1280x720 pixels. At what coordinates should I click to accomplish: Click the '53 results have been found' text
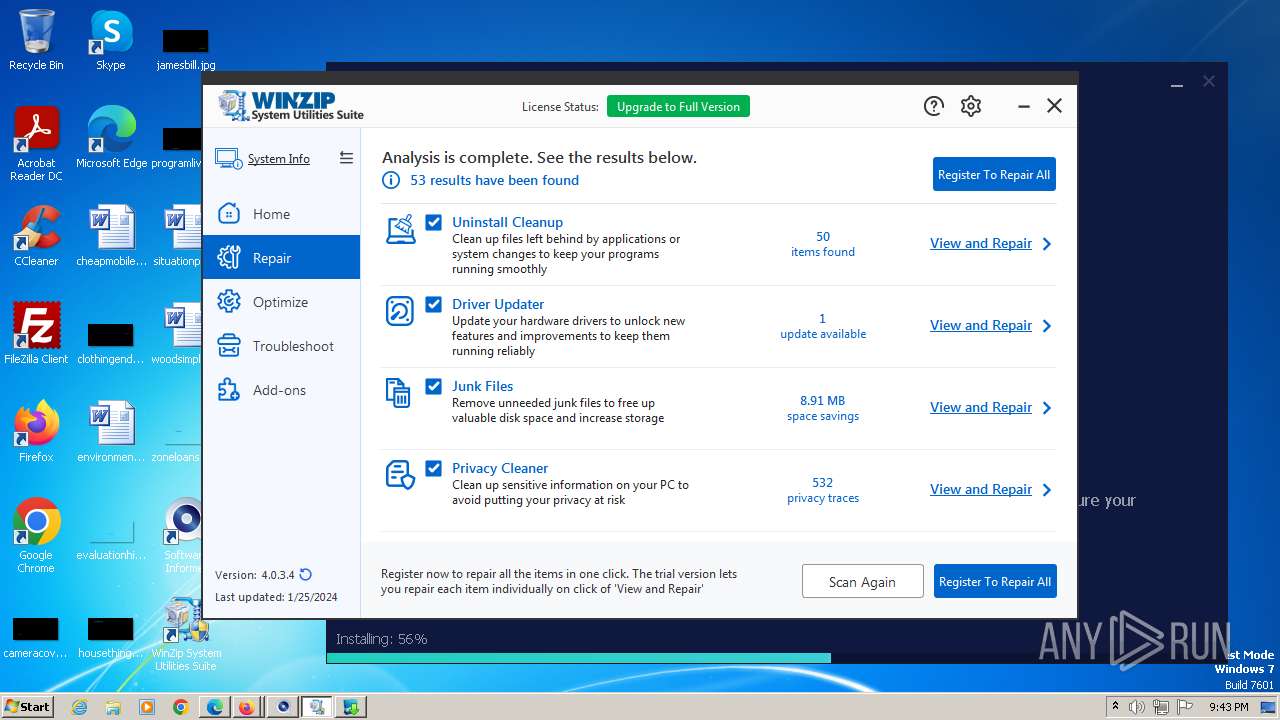pos(494,181)
